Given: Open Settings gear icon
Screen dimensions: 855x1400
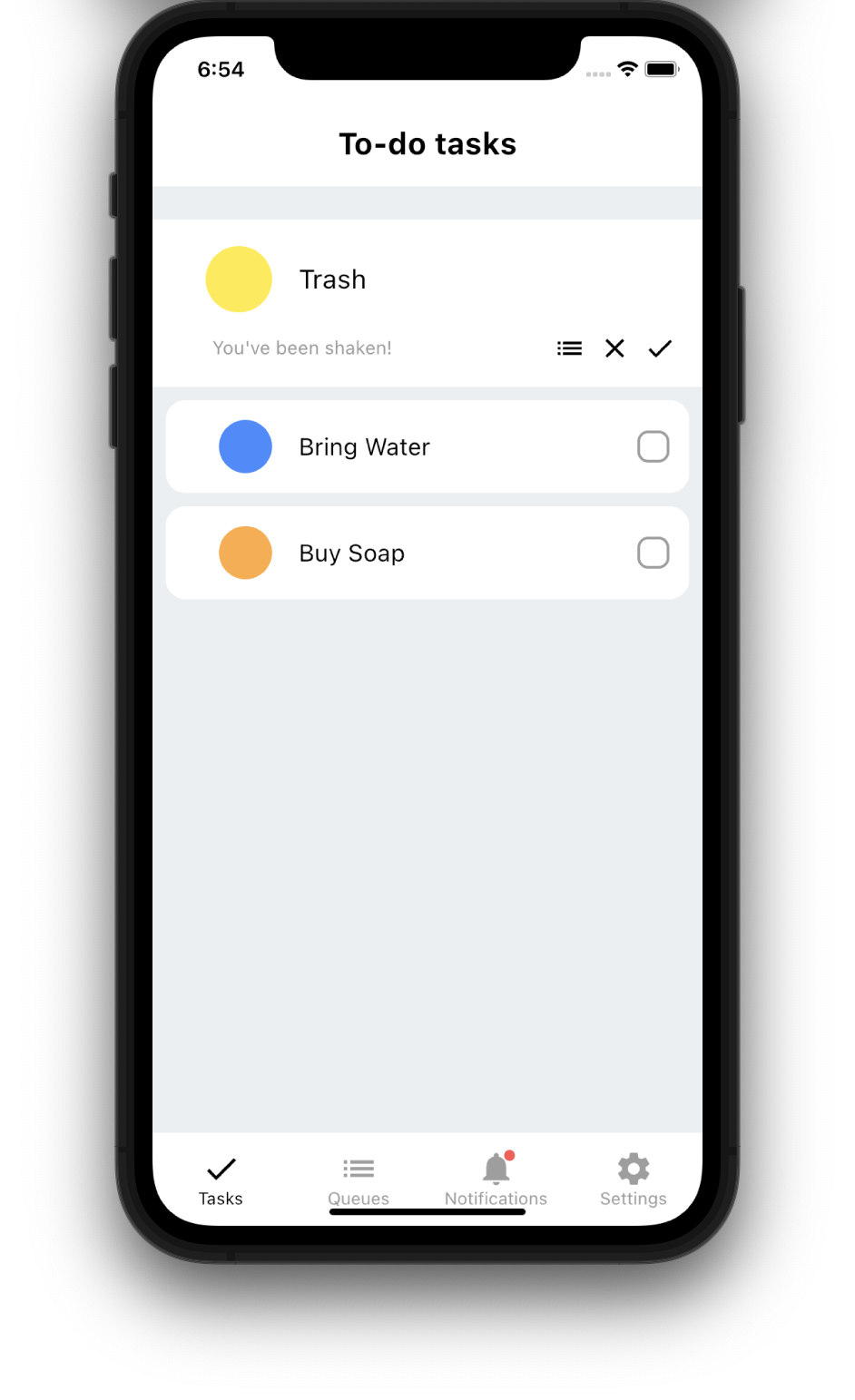Looking at the screenshot, I should tap(634, 1168).
